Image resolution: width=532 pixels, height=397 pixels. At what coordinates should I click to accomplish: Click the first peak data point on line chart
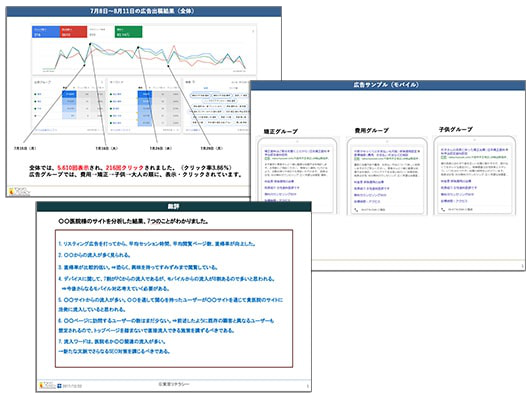[x=90, y=44]
